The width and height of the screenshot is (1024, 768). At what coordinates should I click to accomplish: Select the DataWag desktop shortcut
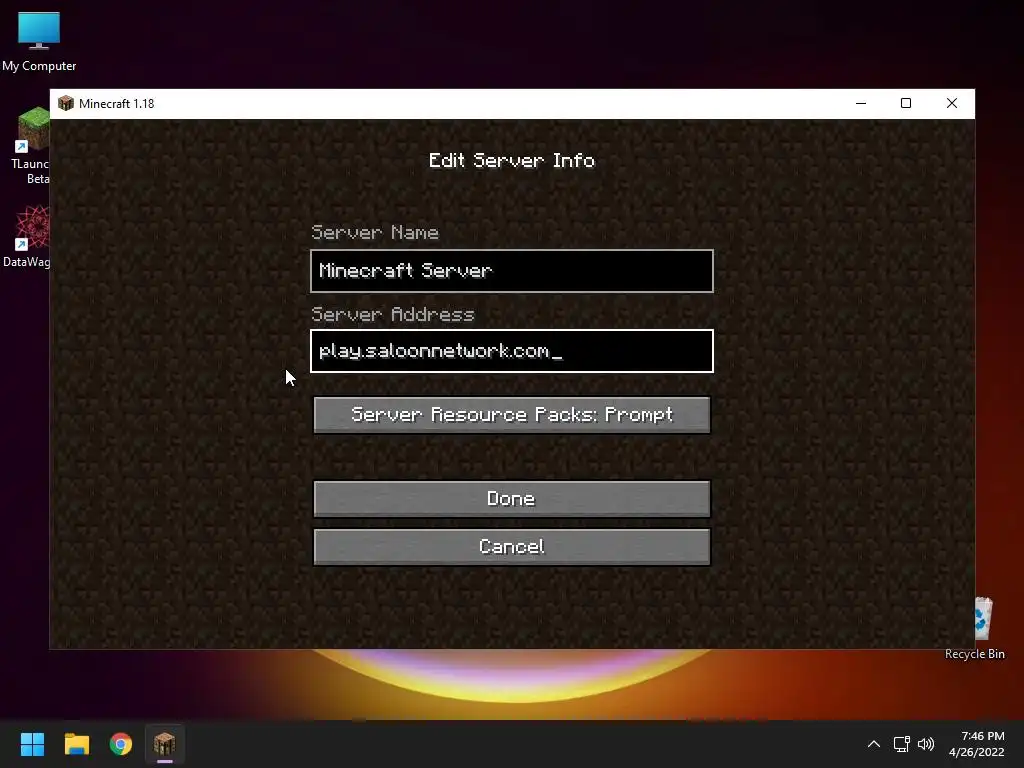27,236
